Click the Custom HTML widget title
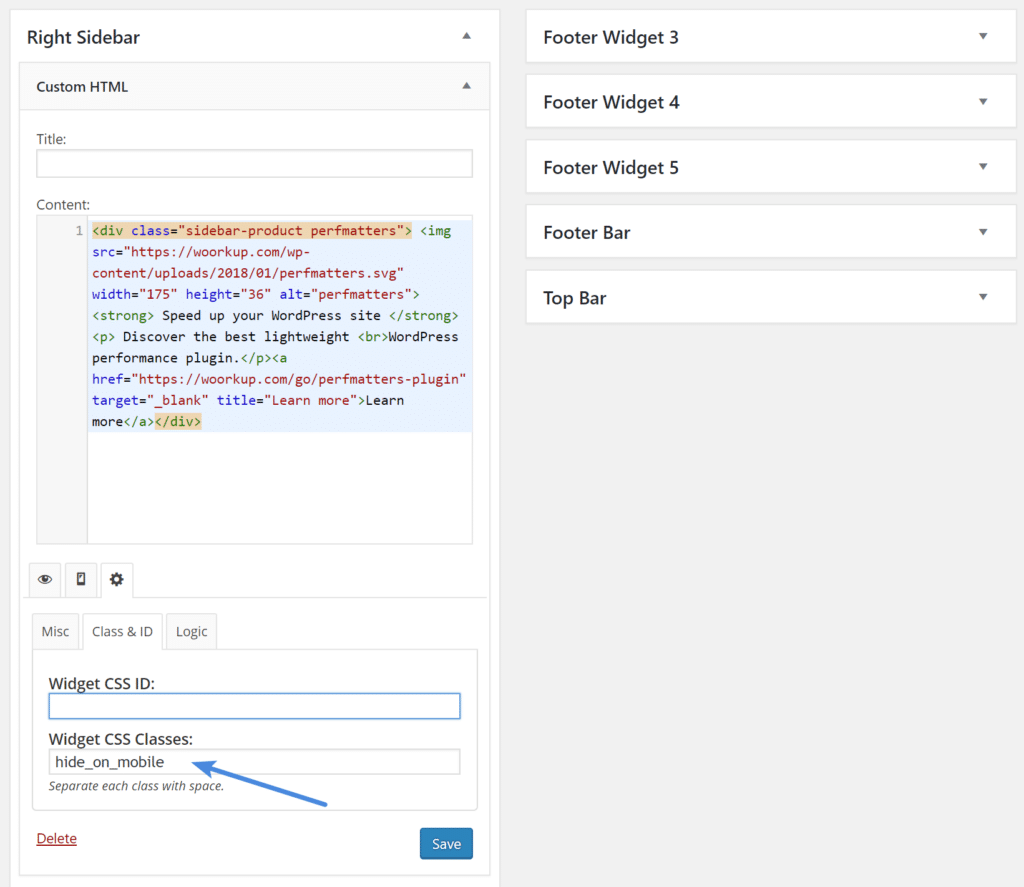The image size is (1024, 887). pyautogui.click(x=82, y=87)
